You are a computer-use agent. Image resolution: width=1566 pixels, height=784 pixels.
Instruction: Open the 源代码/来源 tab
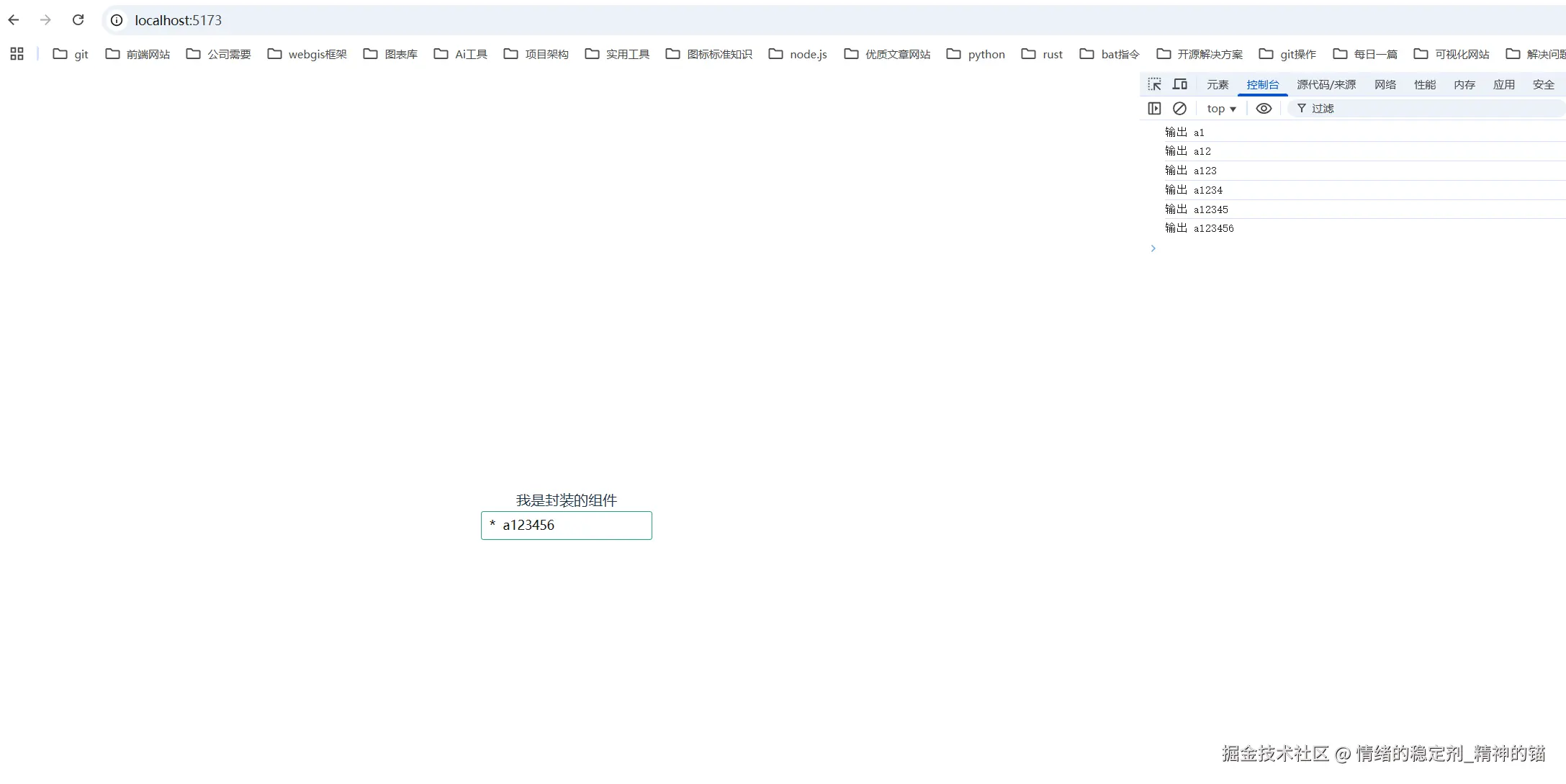[1326, 84]
